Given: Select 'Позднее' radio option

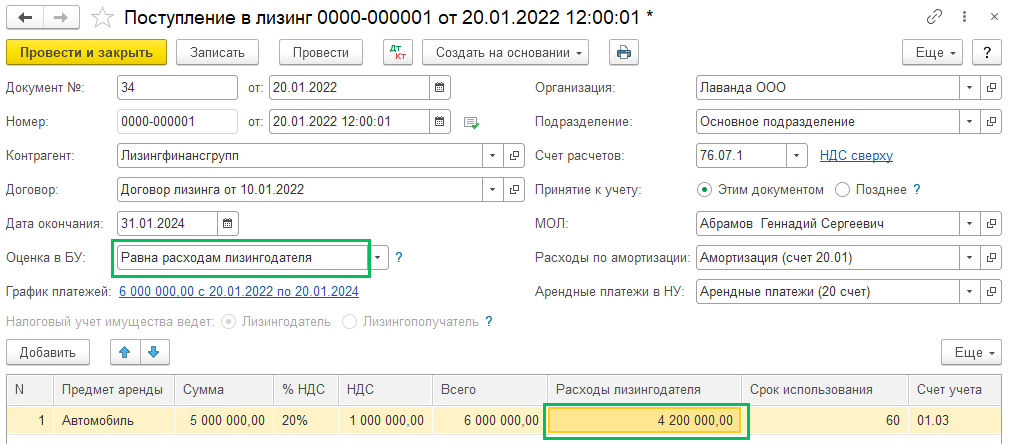Looking at the screenshot, I should click(x=842, y=189).
